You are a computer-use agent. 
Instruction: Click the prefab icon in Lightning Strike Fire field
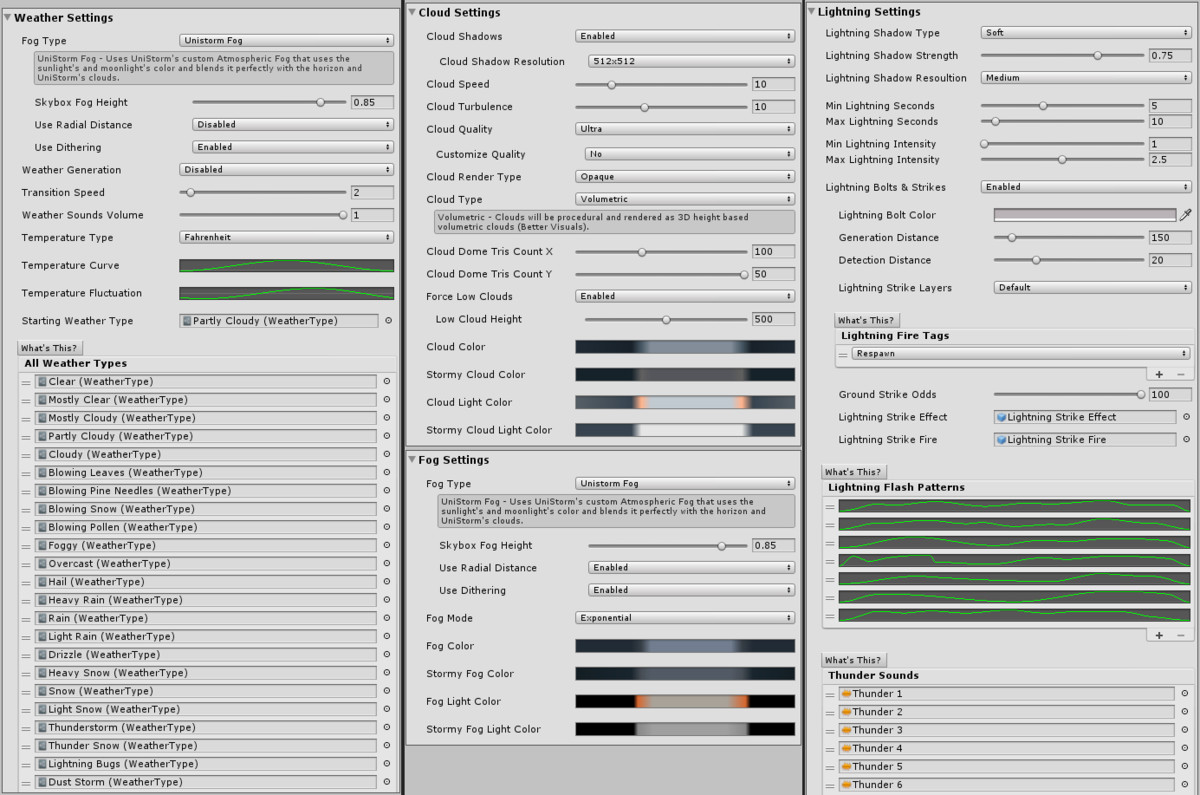pos(1001,440)
